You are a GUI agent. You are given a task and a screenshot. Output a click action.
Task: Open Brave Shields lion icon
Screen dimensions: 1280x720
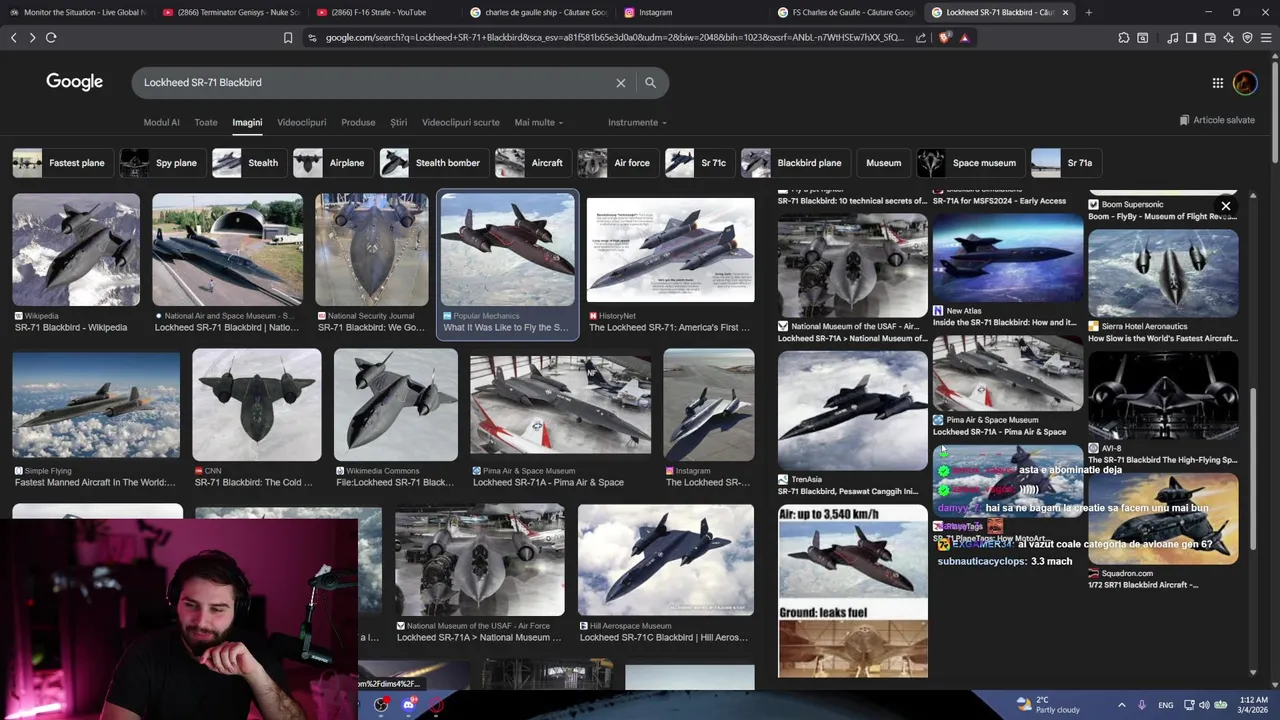click(x=945, y=38)
